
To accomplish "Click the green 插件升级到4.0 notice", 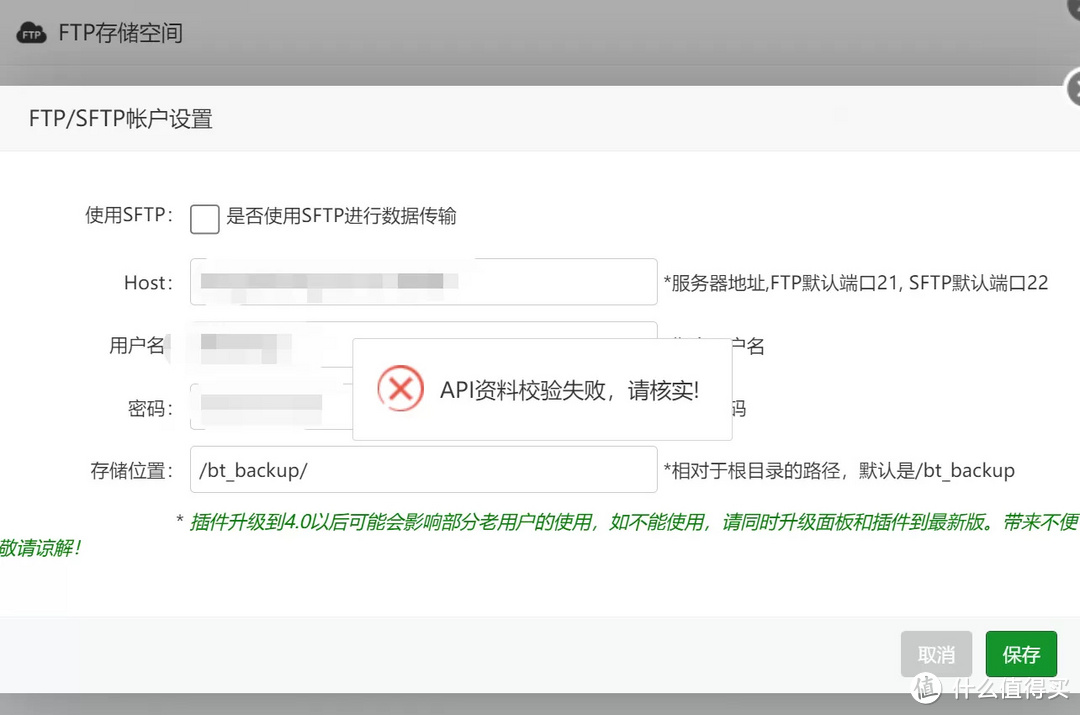I will click(x=539, y=535).
